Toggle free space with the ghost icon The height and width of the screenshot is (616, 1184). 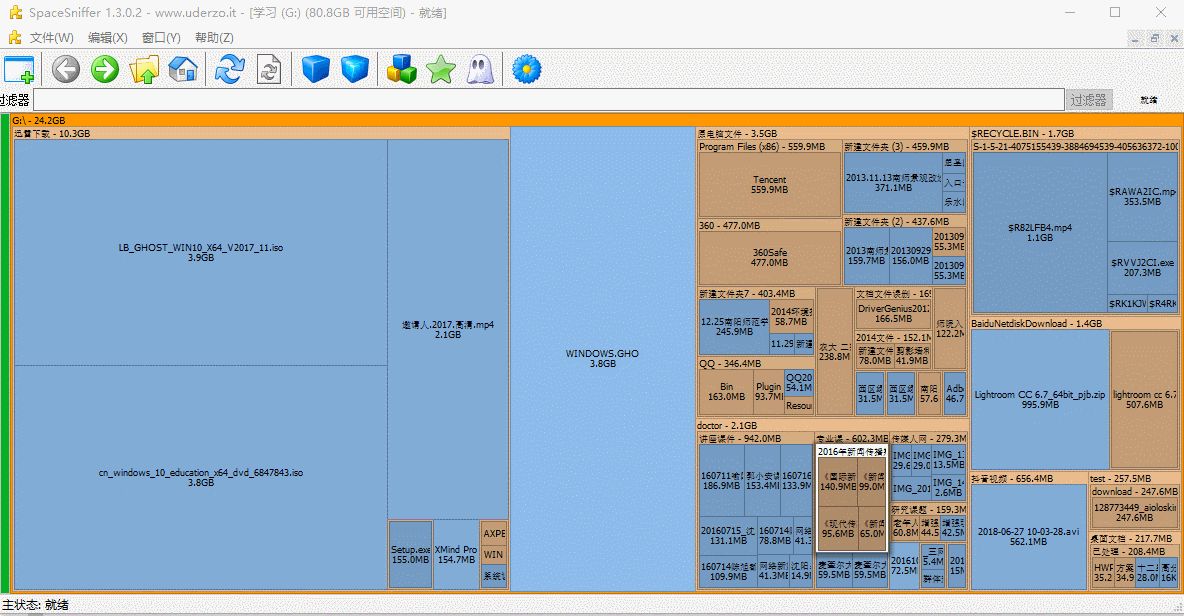[480, 69]
